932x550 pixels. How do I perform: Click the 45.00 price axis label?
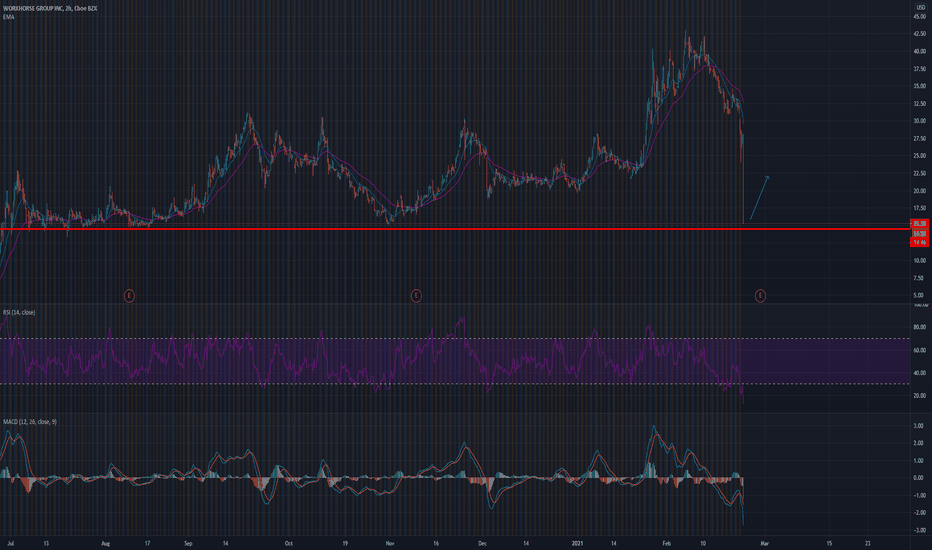[x=919, y=17]
